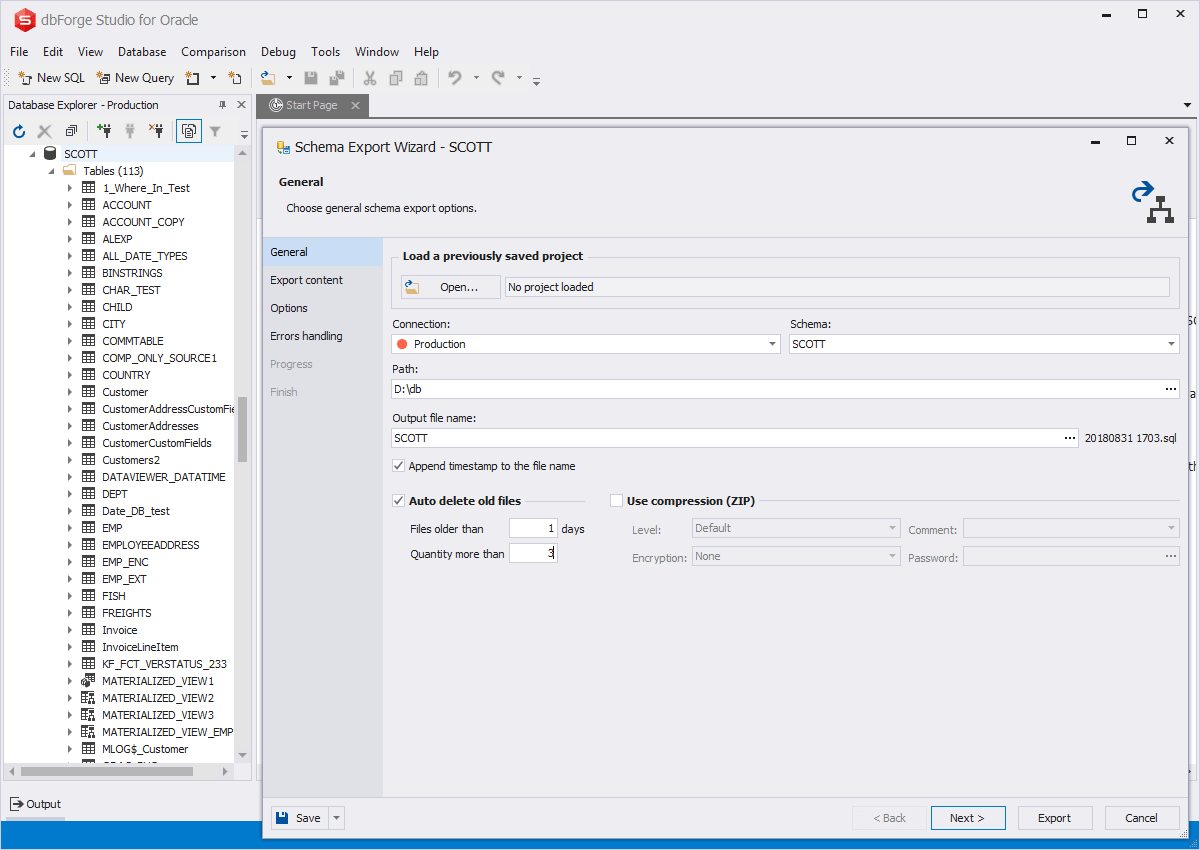Click the Collapse All icon in Database Explorer
The height and width of the screenshot is (850, 1200).
coord(71,131)
